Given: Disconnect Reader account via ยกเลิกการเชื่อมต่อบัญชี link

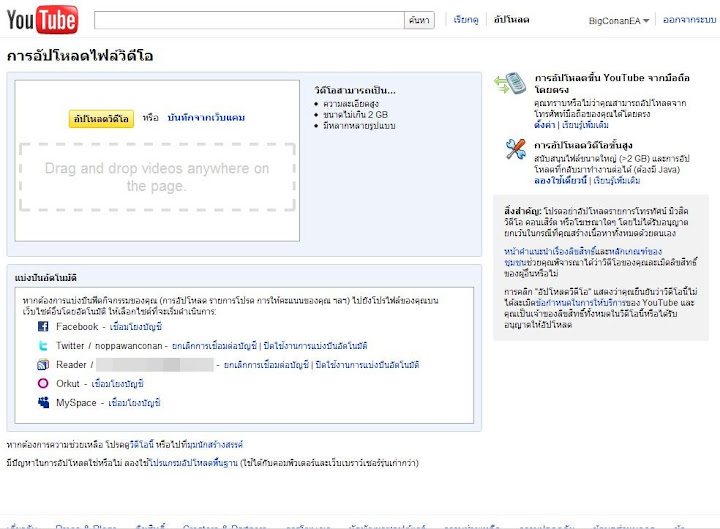Looking at the screenshot, I should click(x=266, y=365).
